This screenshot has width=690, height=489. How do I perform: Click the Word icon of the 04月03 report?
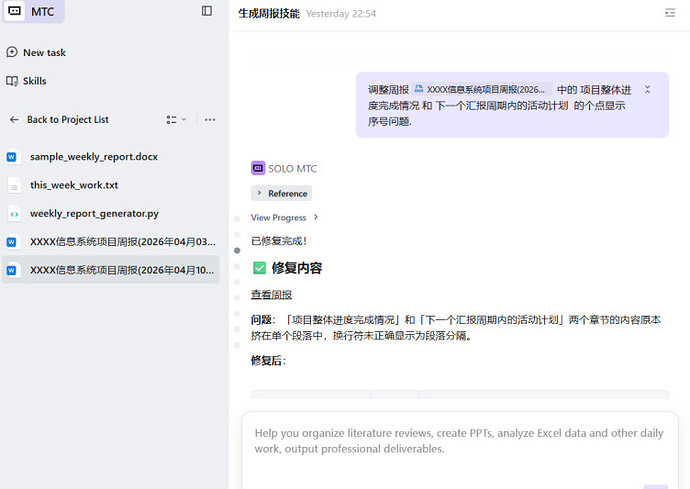(x=13, y=242)
